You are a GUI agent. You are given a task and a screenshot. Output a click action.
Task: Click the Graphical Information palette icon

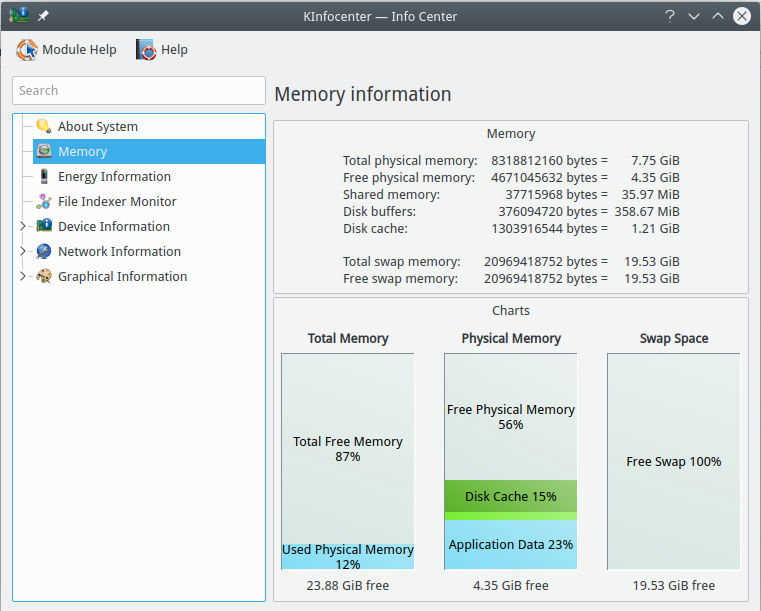(44, 276)
